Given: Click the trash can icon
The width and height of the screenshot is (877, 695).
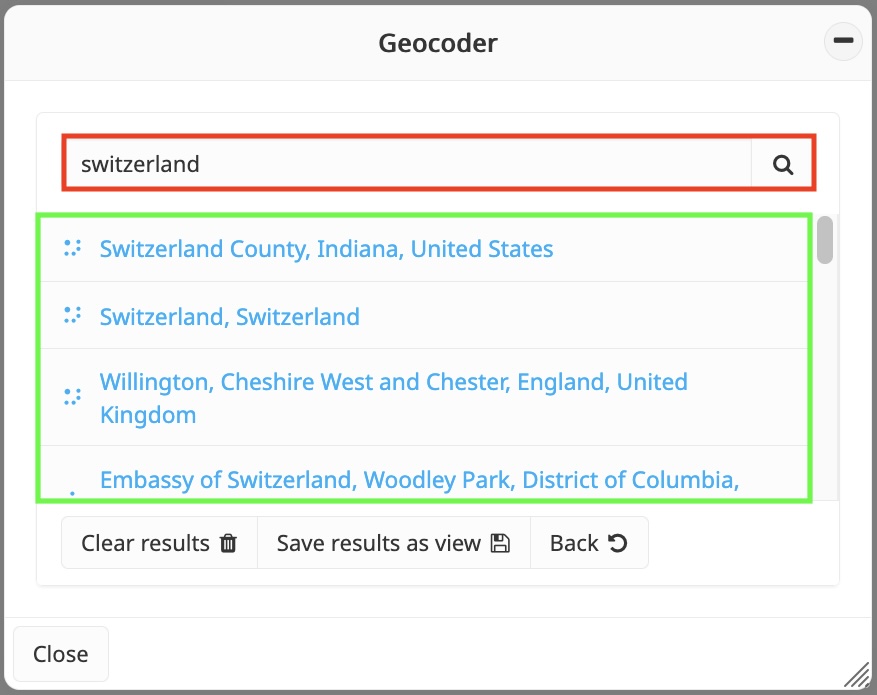Looking at the screenshot, I should 229,543.
